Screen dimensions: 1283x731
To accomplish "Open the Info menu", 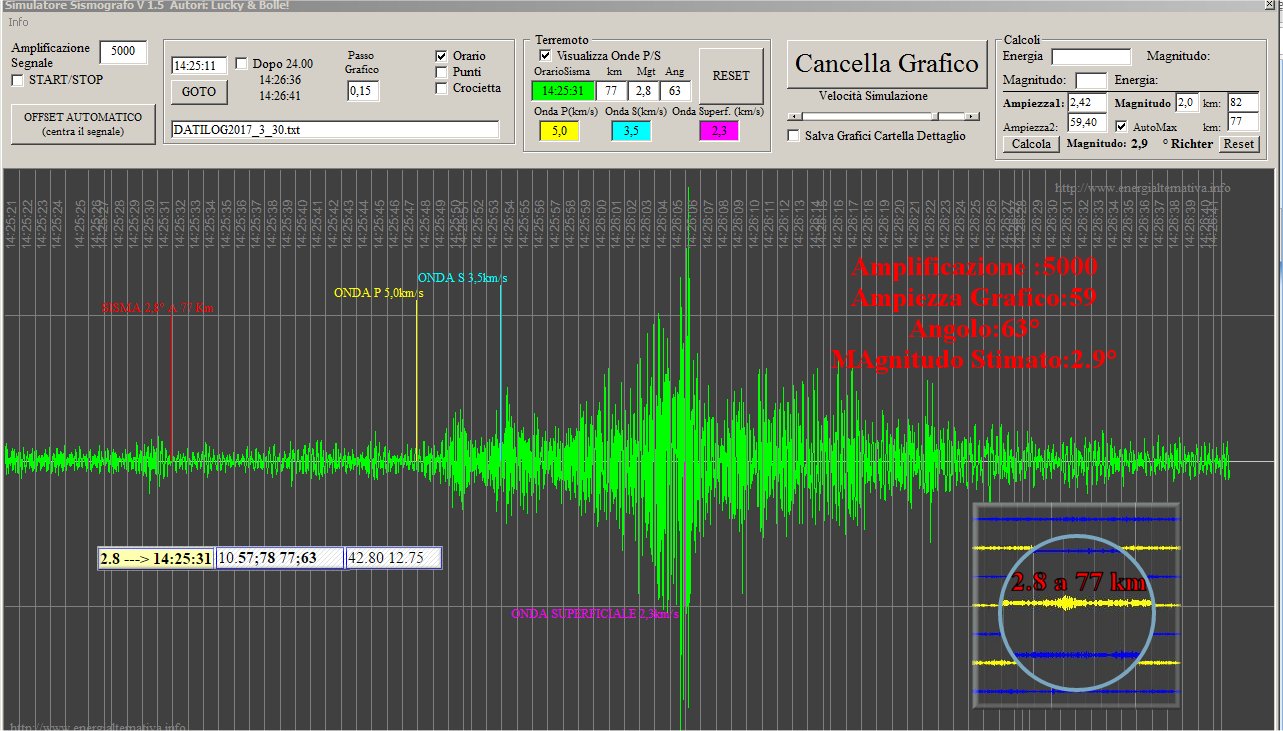I will [19, 22].
